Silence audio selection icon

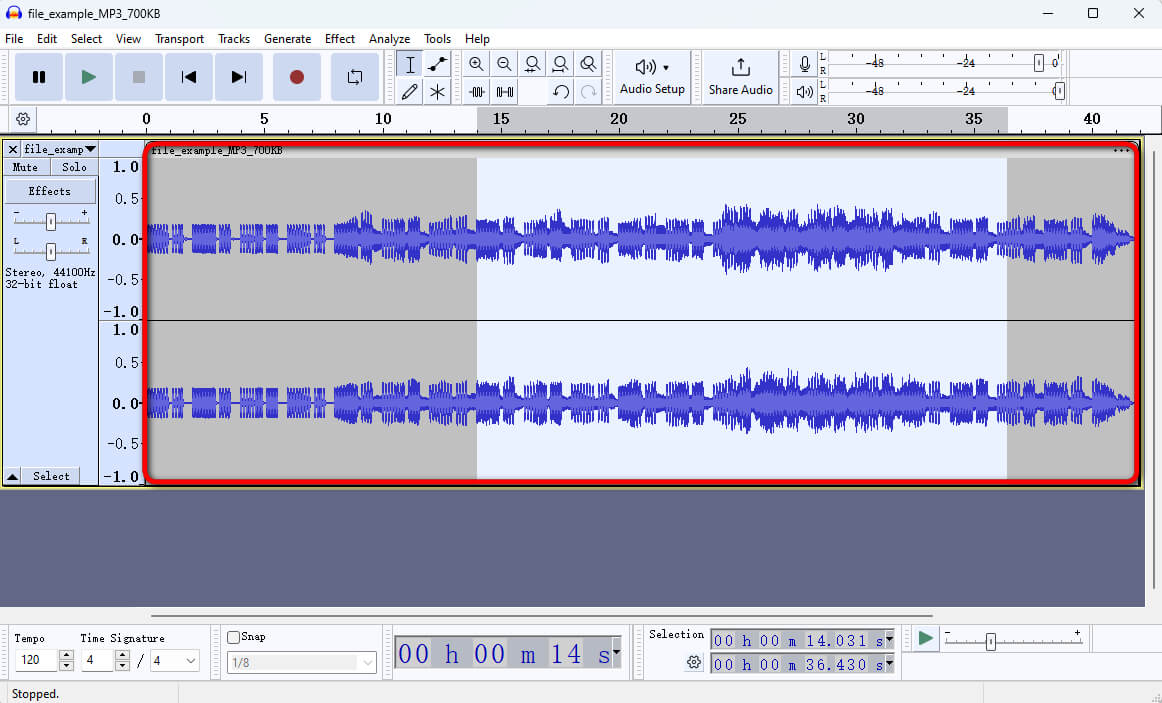[505, 92]
